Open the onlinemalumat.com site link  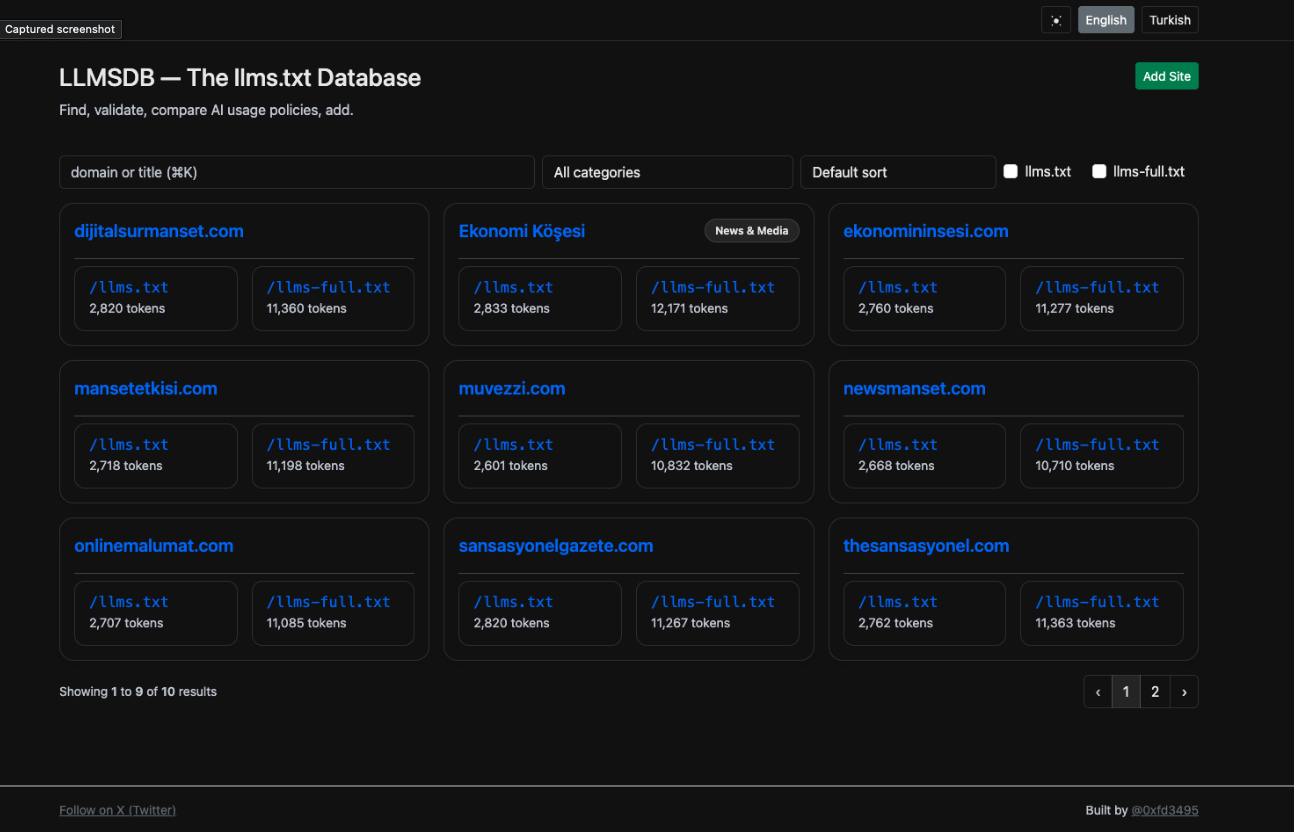[x=154, y=546]
